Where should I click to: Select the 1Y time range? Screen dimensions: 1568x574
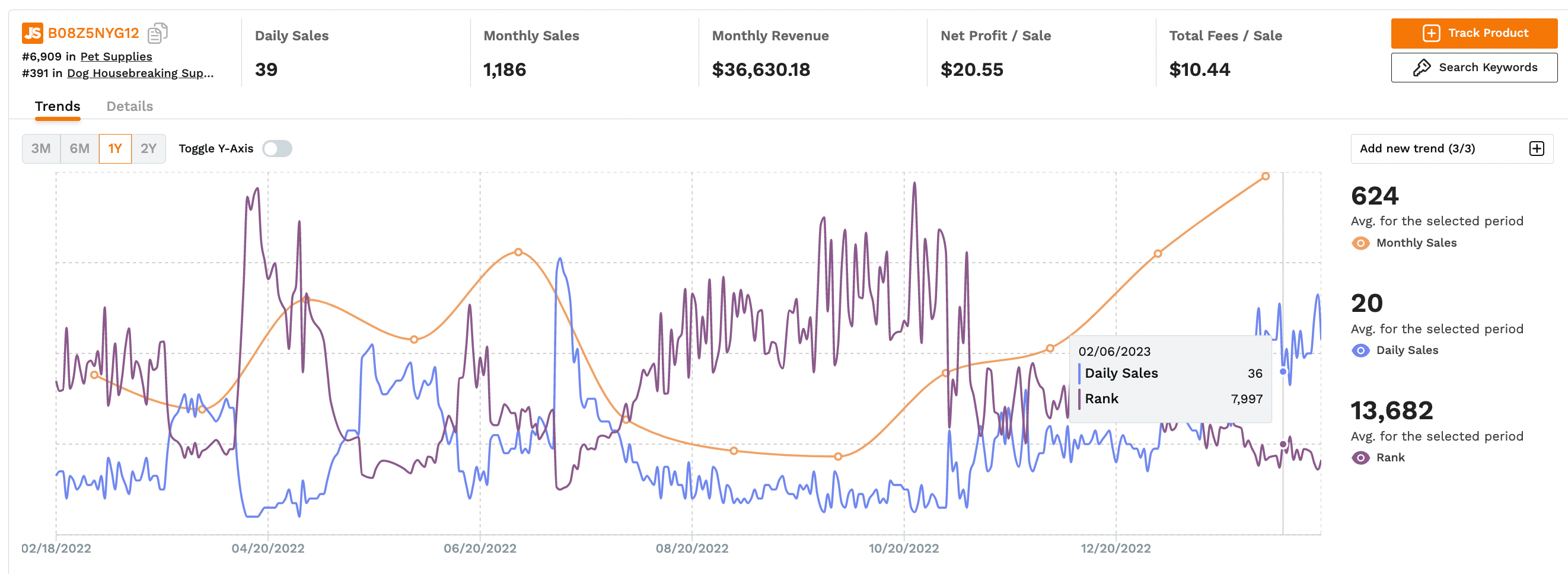click(x=115, y=148)
